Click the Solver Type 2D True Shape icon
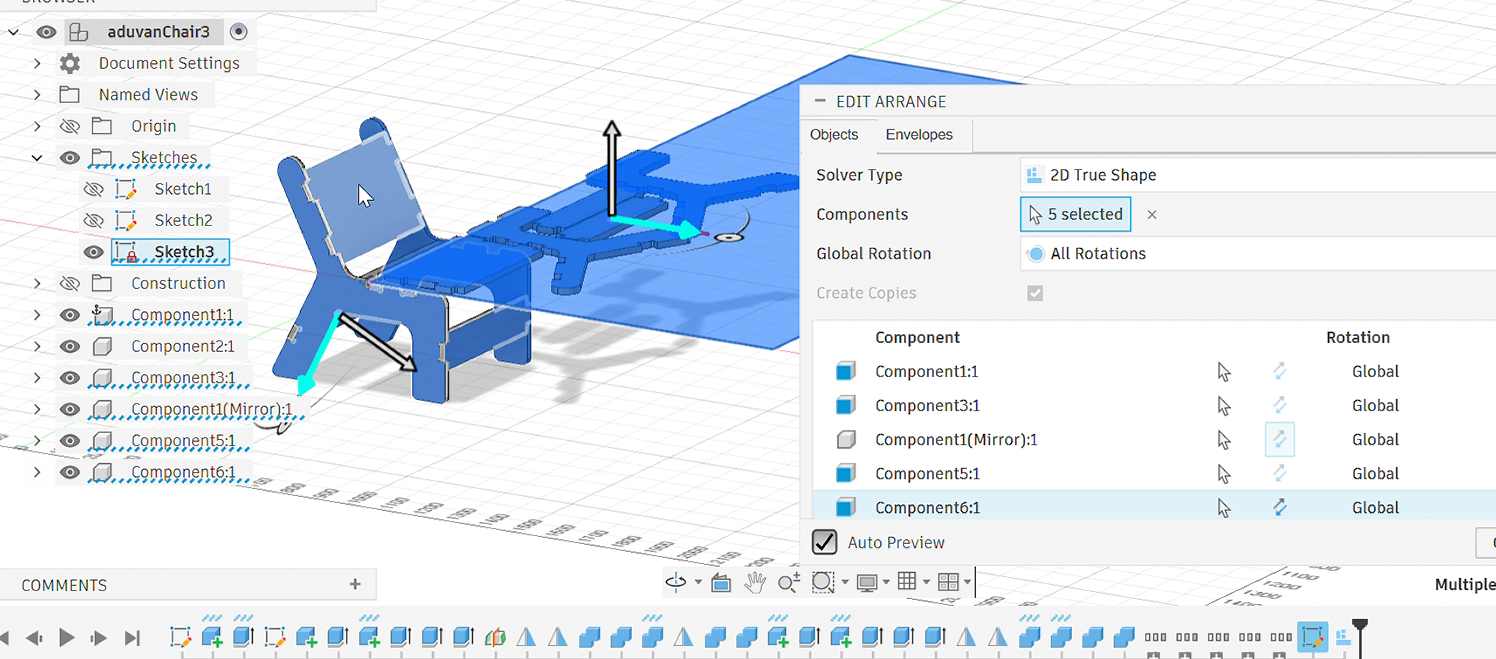Image resolution: width=1496 pixels, height=659 pixels. pos(1034,175)
